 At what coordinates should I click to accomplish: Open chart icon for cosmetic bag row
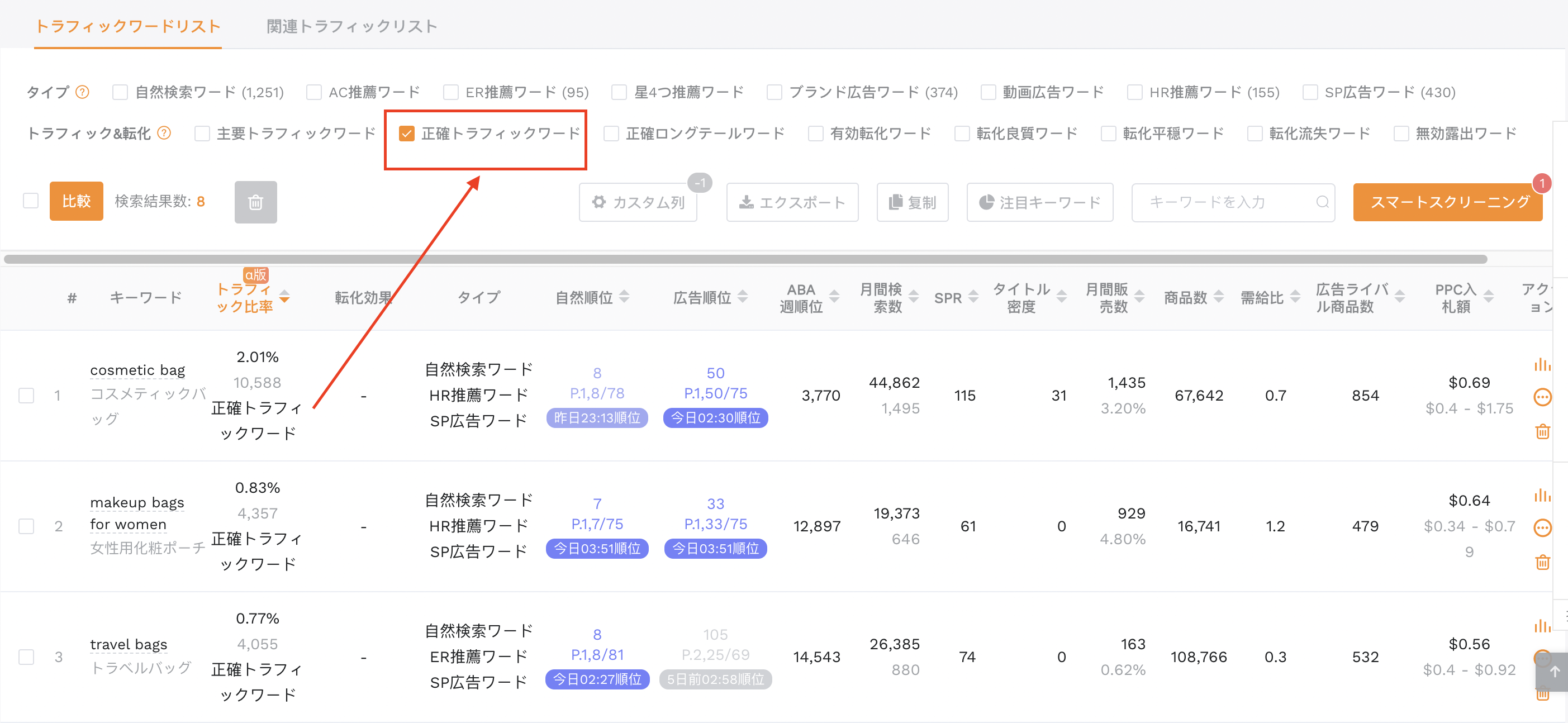pyautogui.click(x=1542, y=364)
